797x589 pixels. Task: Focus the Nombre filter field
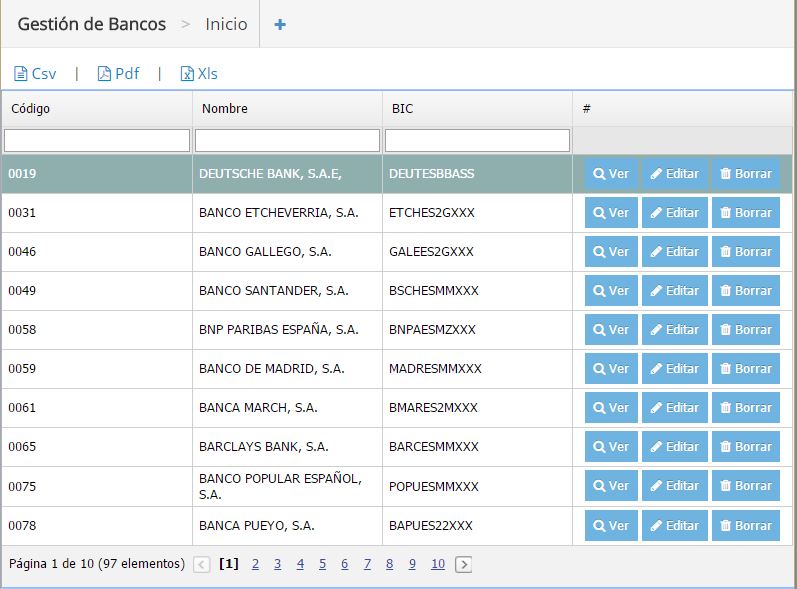tap(287, 140)
